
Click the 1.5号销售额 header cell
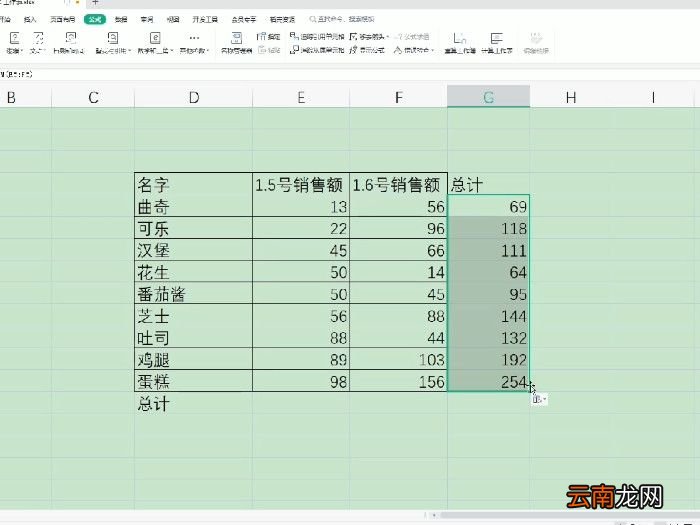[x=301, y=184]
